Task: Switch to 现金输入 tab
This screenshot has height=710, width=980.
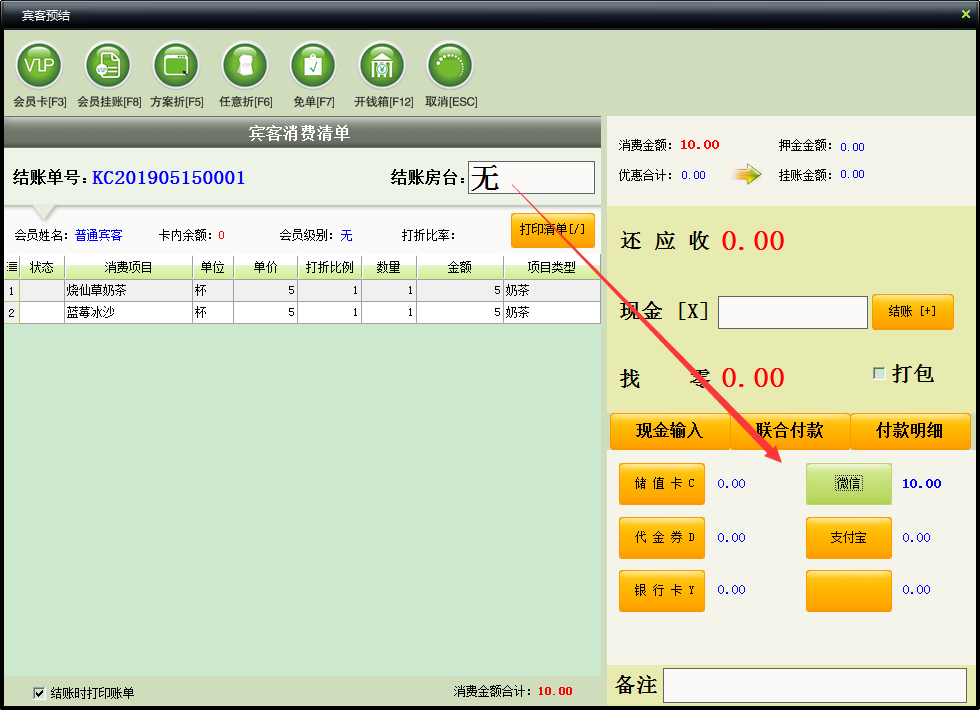Action: tap(670, 431)
